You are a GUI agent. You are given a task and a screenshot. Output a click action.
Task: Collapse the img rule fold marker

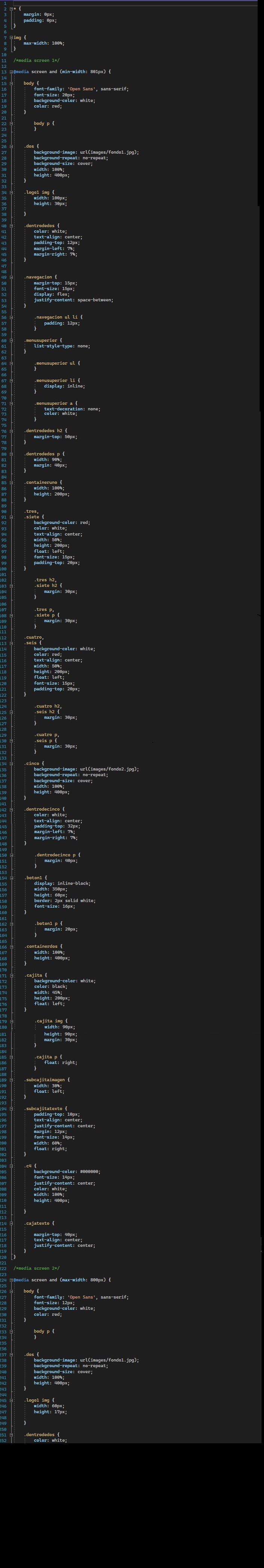click(x=11, y=37)
